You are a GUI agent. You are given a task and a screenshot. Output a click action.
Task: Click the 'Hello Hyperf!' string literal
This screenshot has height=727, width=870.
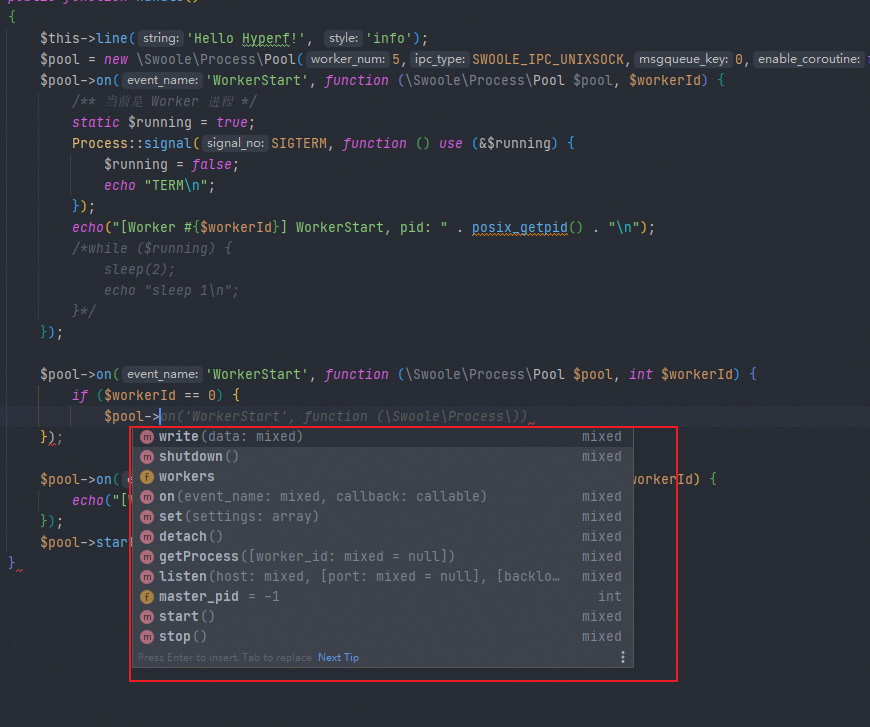click(x=246, y=38)
